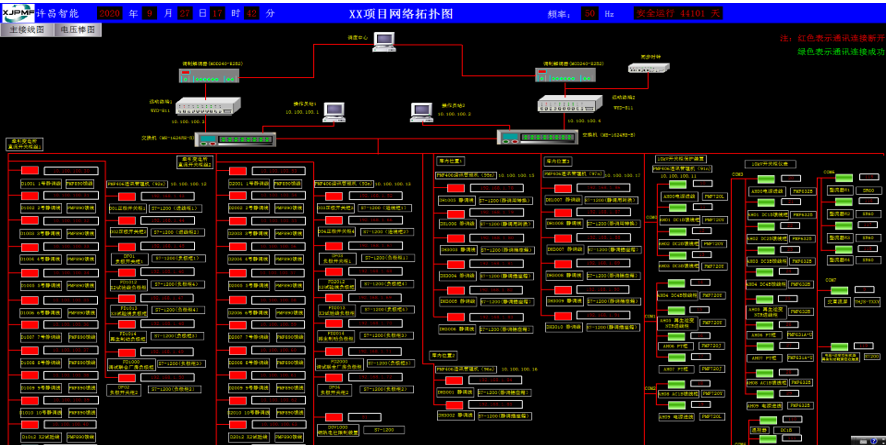Click the right WTS-811 hub device icon
886x445 pixels.
click(569, 104)
